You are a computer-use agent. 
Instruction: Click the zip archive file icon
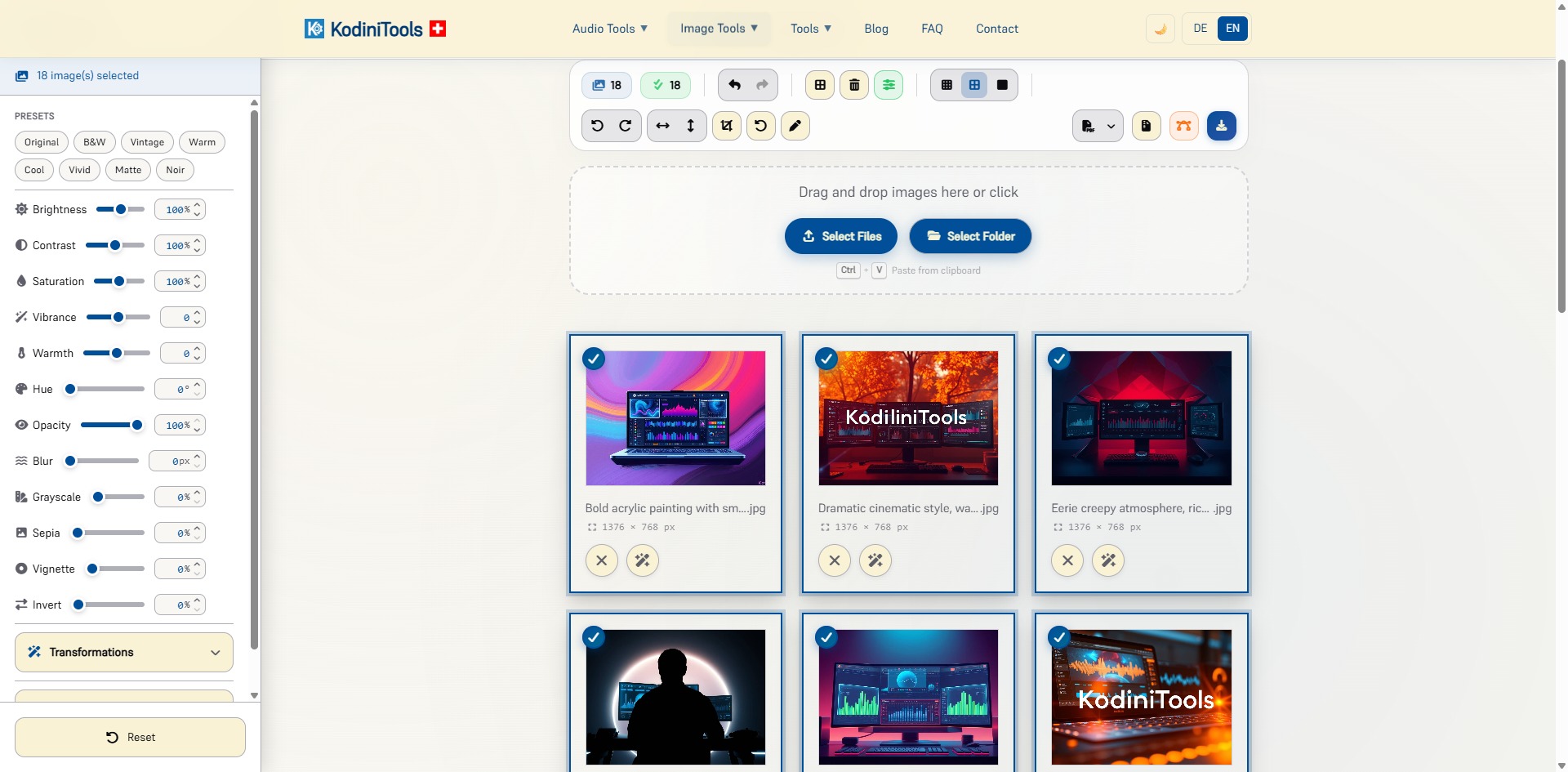click(1147, 126)
